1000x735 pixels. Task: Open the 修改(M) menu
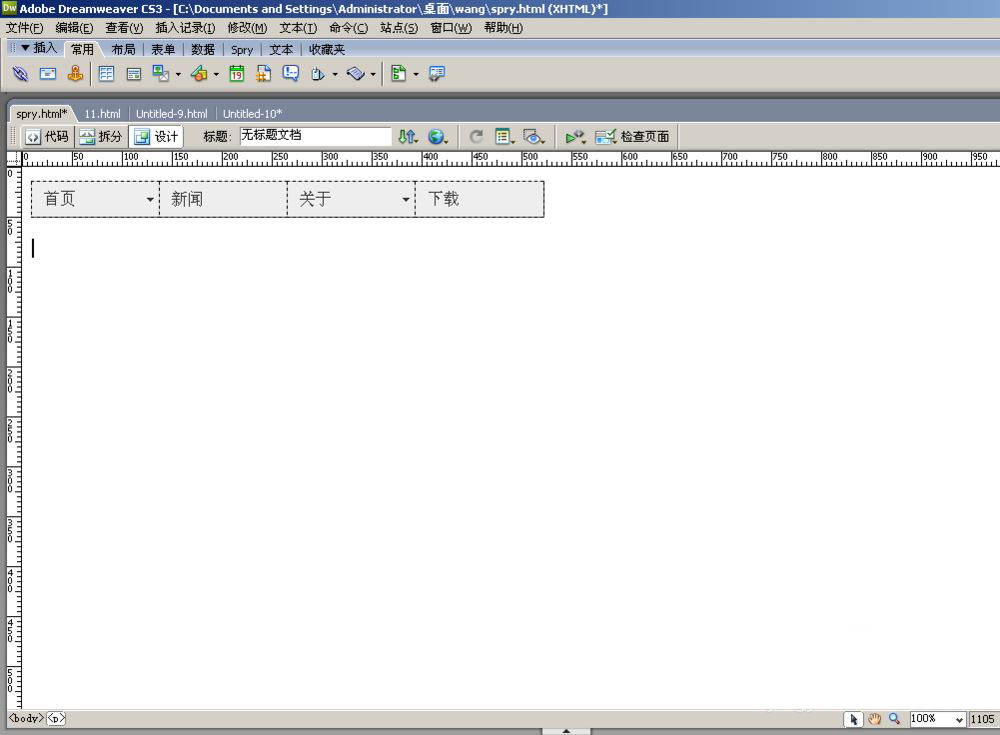coord(247,28)
